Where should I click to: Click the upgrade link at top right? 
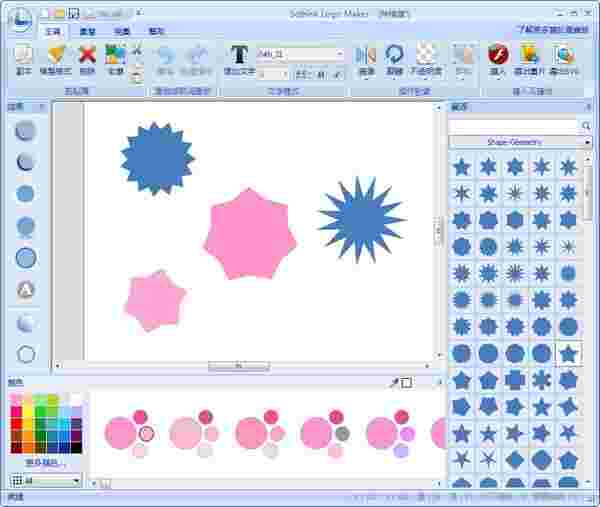tap(553, 29)
